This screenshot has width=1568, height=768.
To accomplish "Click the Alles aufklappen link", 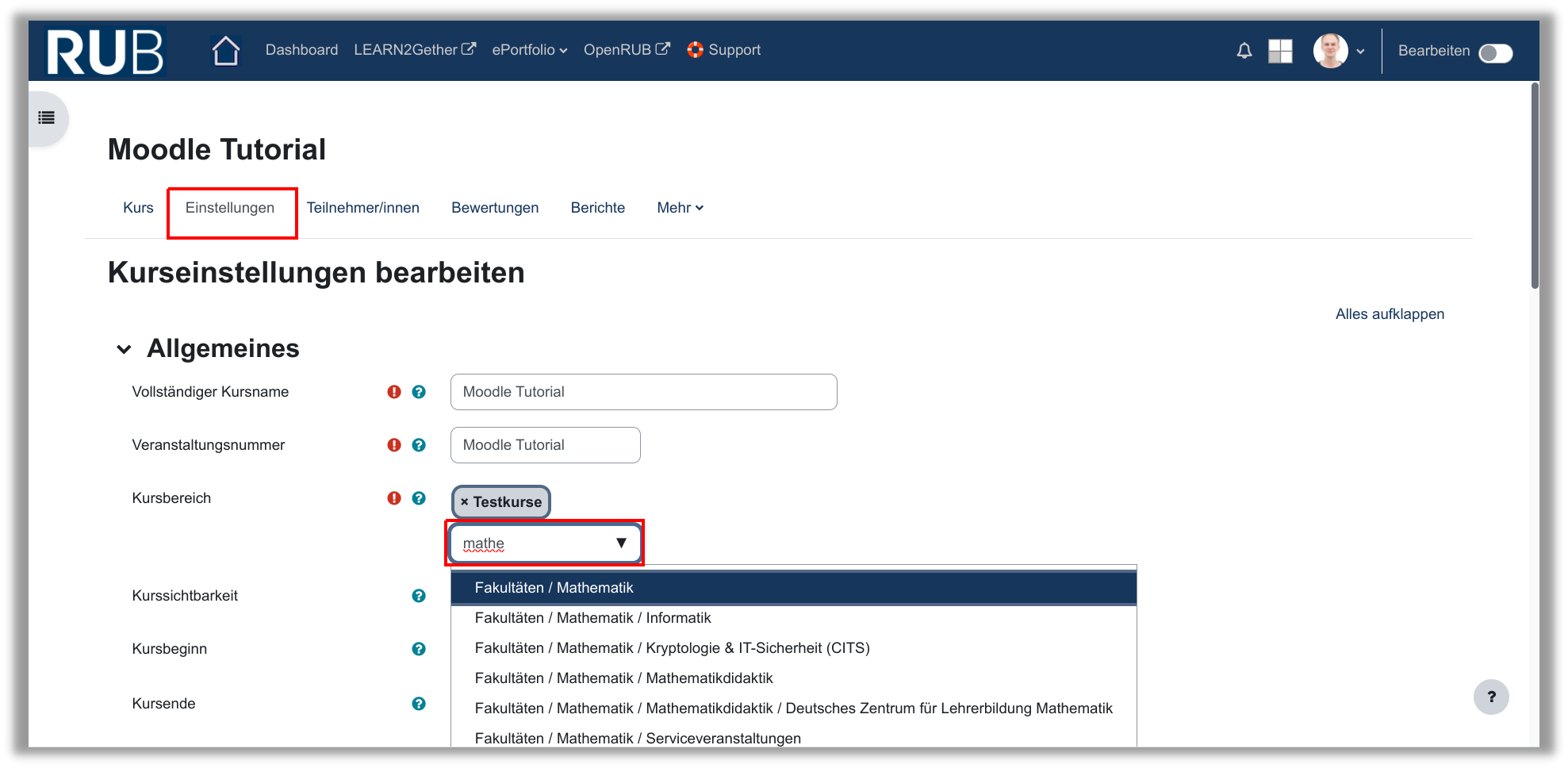I will (x=1389, y=314).
